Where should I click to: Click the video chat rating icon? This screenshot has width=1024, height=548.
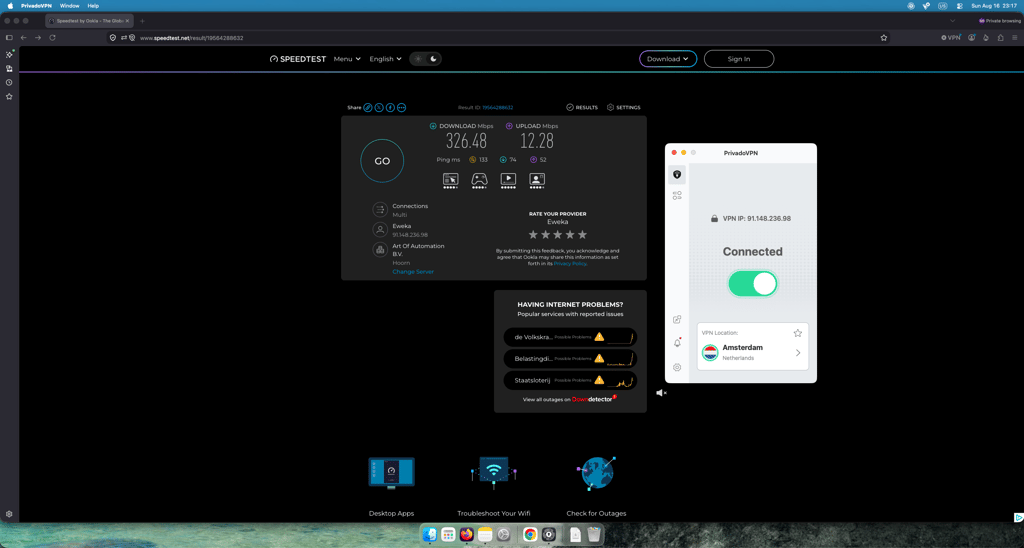click(x=537, y=179)
